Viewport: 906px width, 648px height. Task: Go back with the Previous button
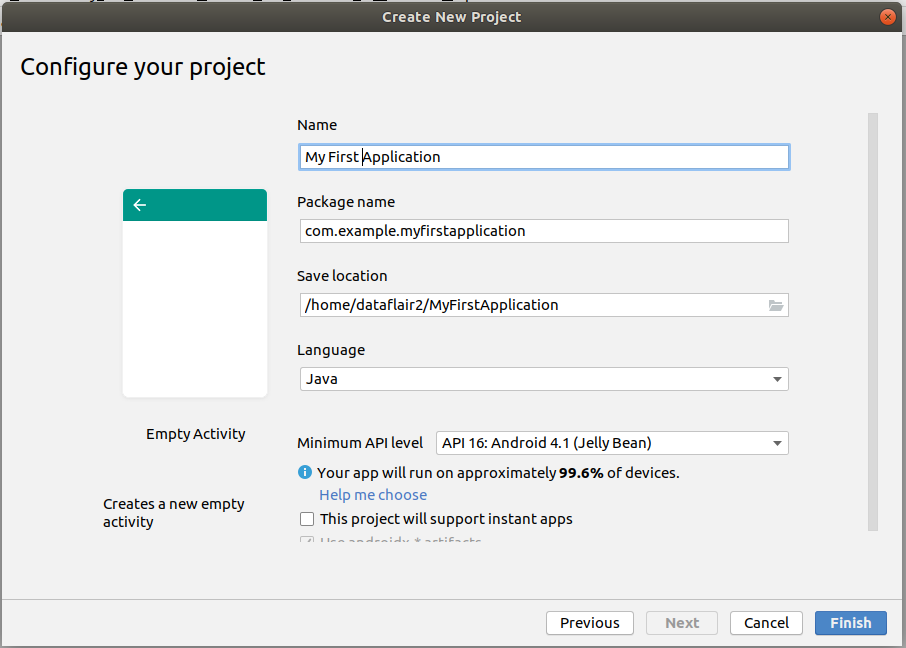[x=589, y=623]
